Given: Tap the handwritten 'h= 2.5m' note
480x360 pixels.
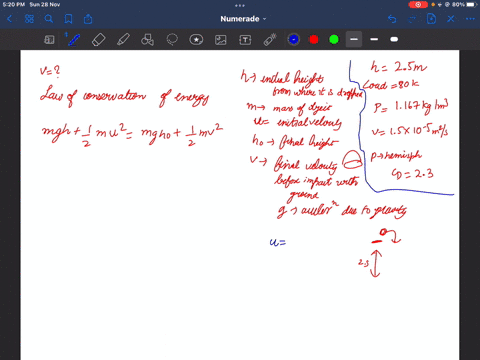Looking at the screenshot, I should tap(399, 67).
